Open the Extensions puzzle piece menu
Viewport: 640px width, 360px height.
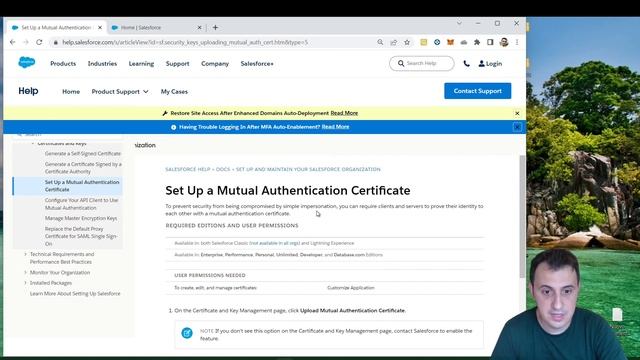[x=477, y=42]
